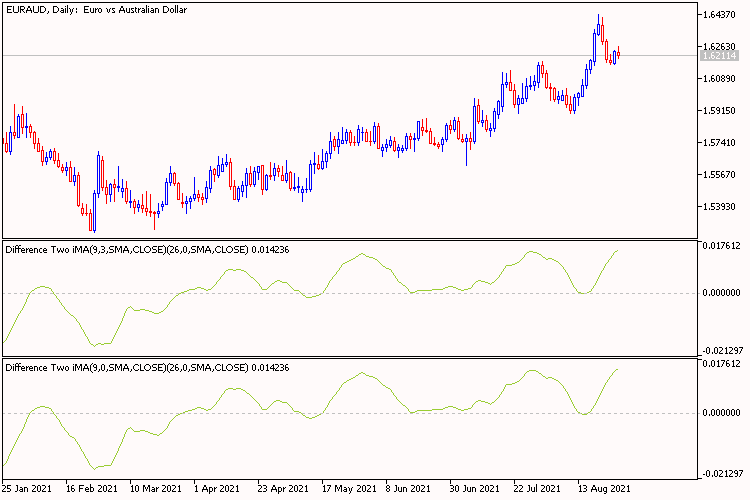Screen dimensions: 750x500
Task: Click the iMA(9,3,SMA,CLOSE) indicator label
Action: click(x=147, y=250)
